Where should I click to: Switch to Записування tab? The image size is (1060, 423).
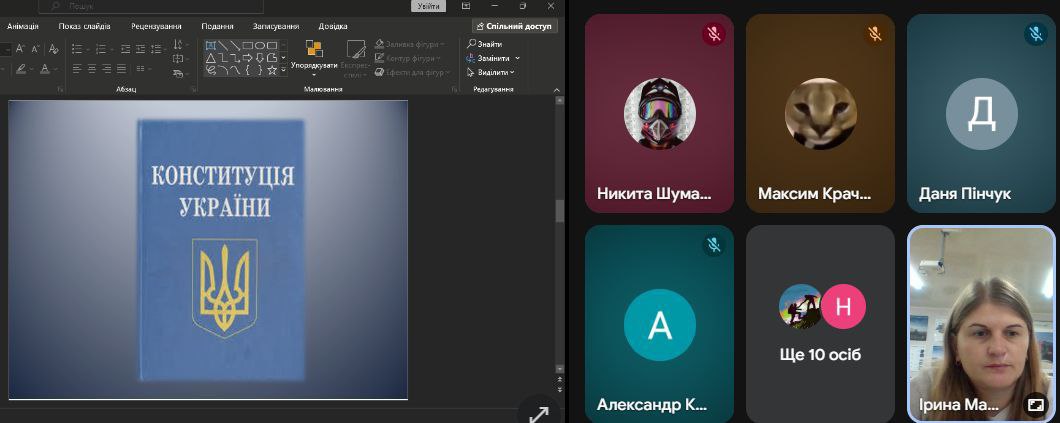276,26
